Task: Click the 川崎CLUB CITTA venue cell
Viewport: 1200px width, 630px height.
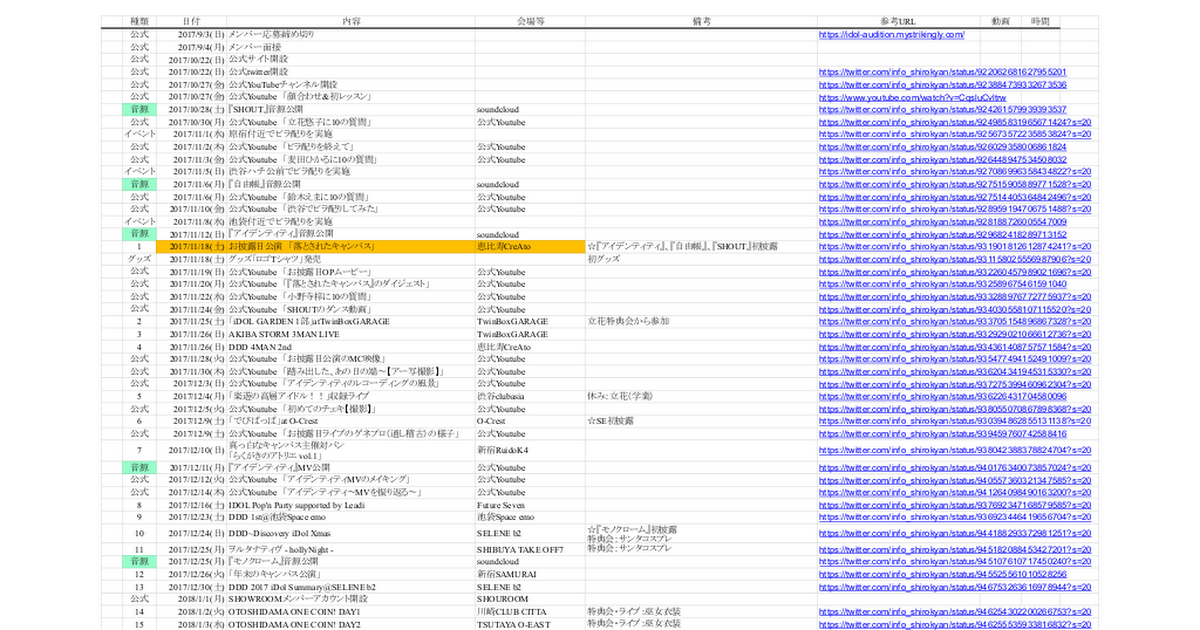Action: tap(530, 611)
